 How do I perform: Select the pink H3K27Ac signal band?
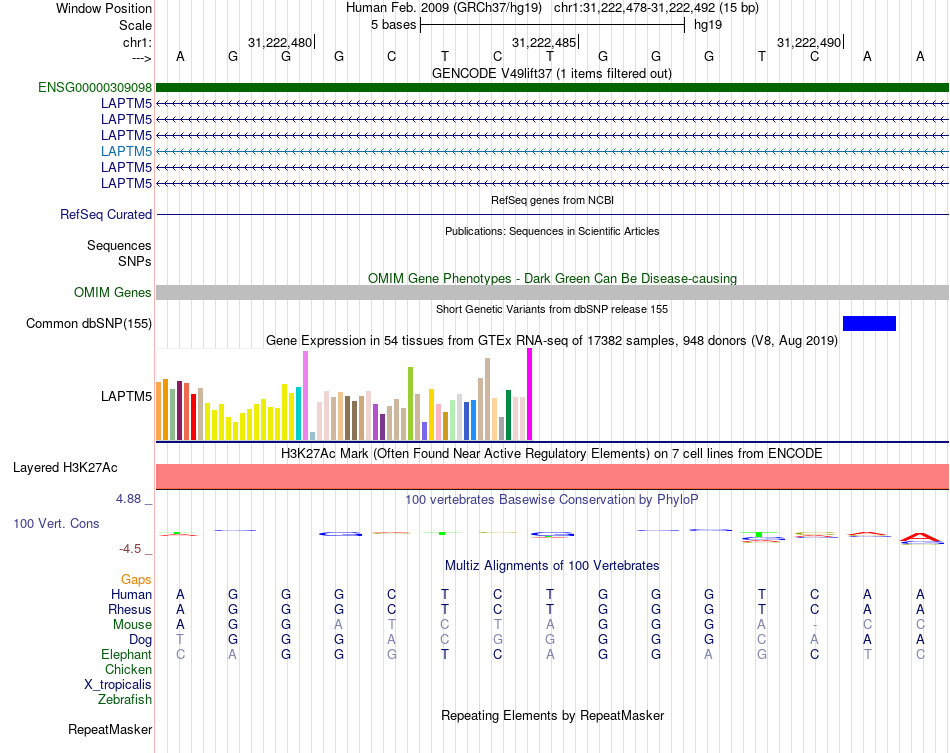tap(552, 476)
